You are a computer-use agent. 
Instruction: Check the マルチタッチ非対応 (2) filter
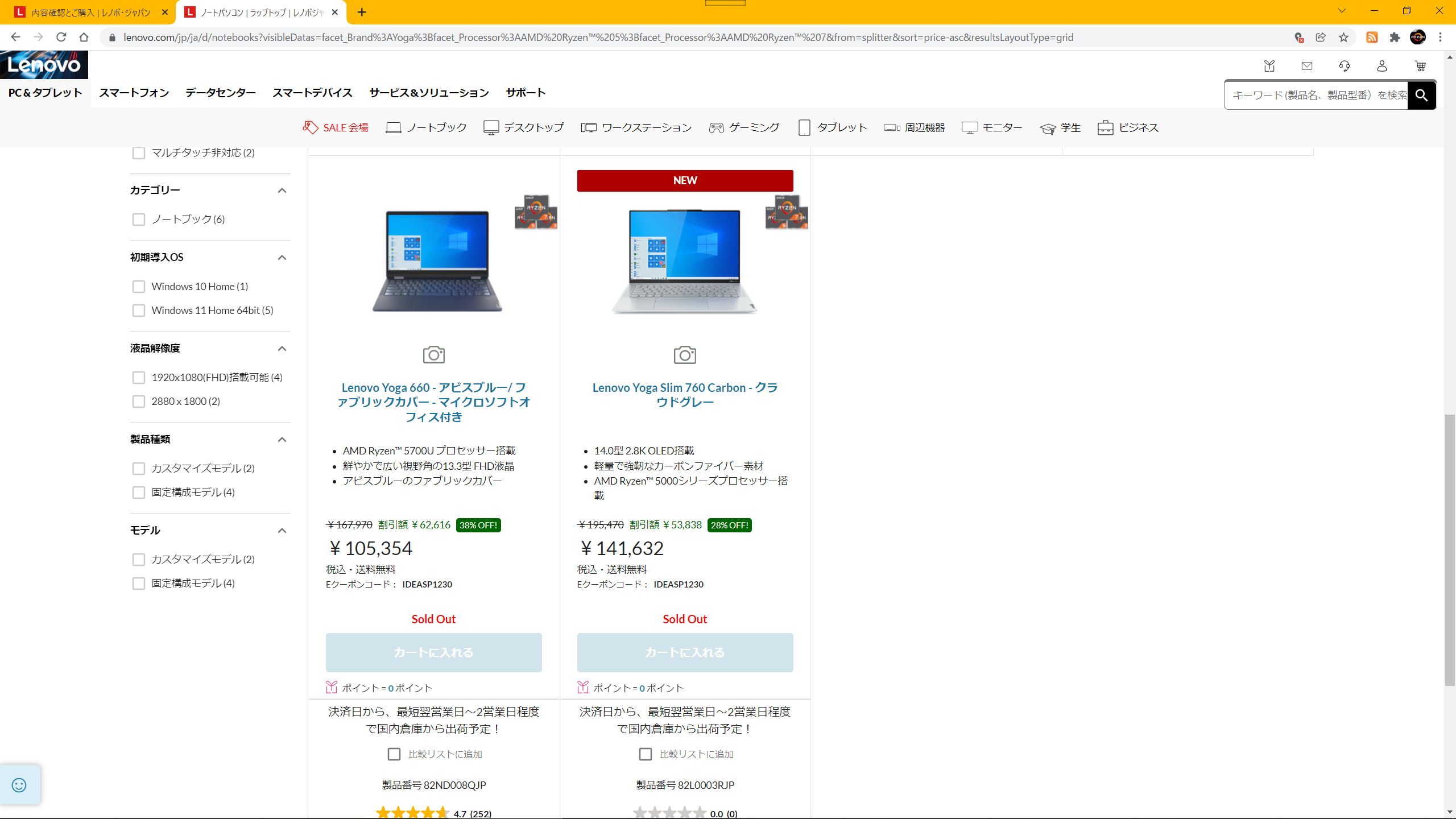[139, 153]
